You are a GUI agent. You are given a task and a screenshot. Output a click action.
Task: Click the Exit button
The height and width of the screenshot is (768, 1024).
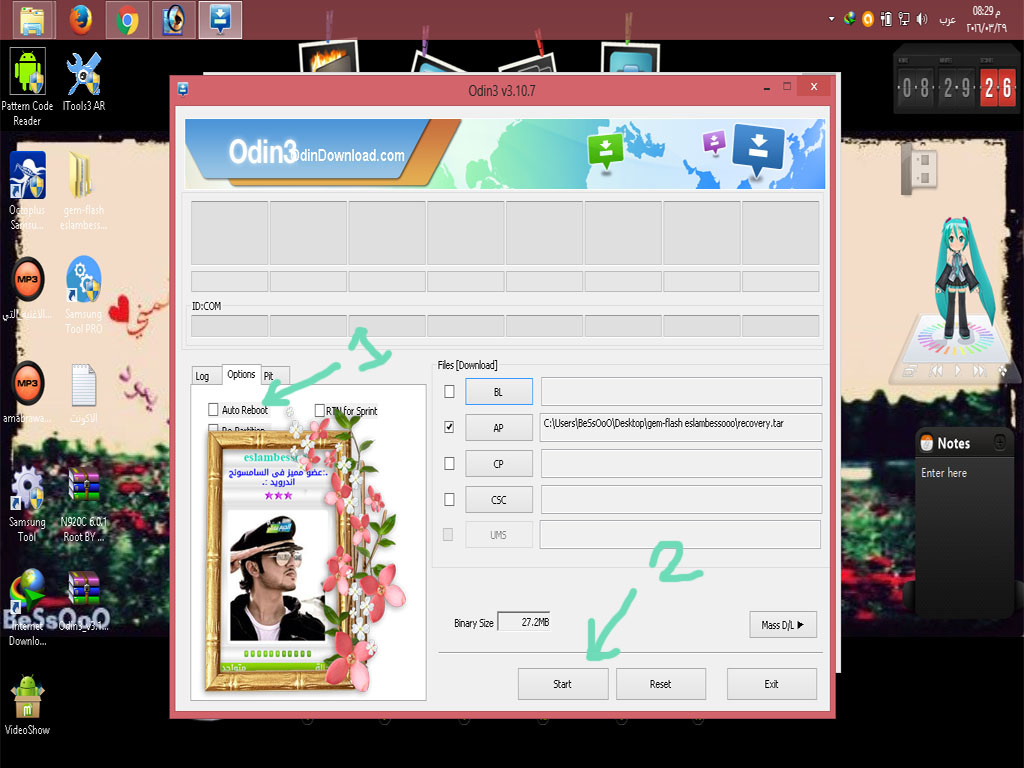(x=772, y=684)
